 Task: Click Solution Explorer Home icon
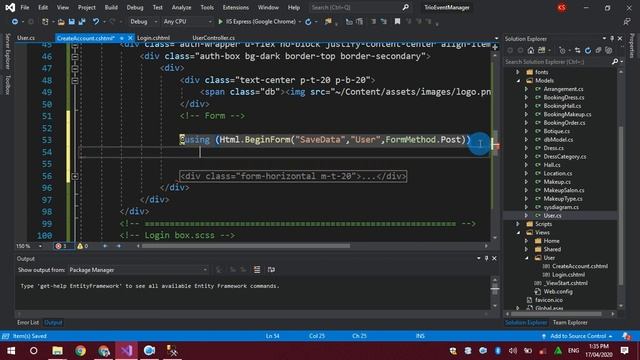pyautogui.click(x=531, y=51)
